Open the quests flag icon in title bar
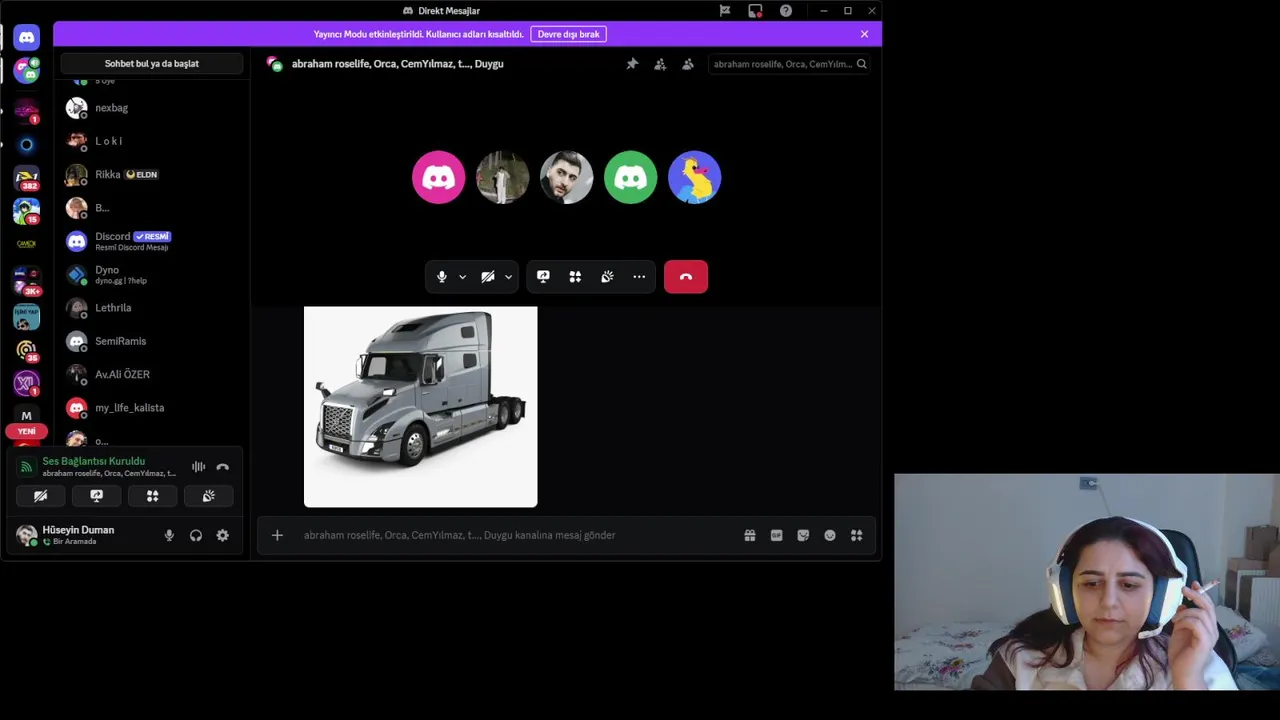This screenshot has width=1280, height=720. tap(725, 11)
